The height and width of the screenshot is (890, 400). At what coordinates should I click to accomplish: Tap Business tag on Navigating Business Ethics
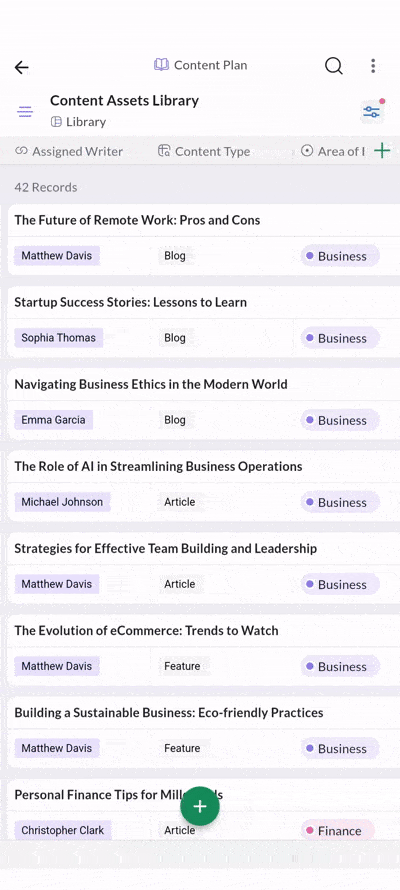pos(339,420)
